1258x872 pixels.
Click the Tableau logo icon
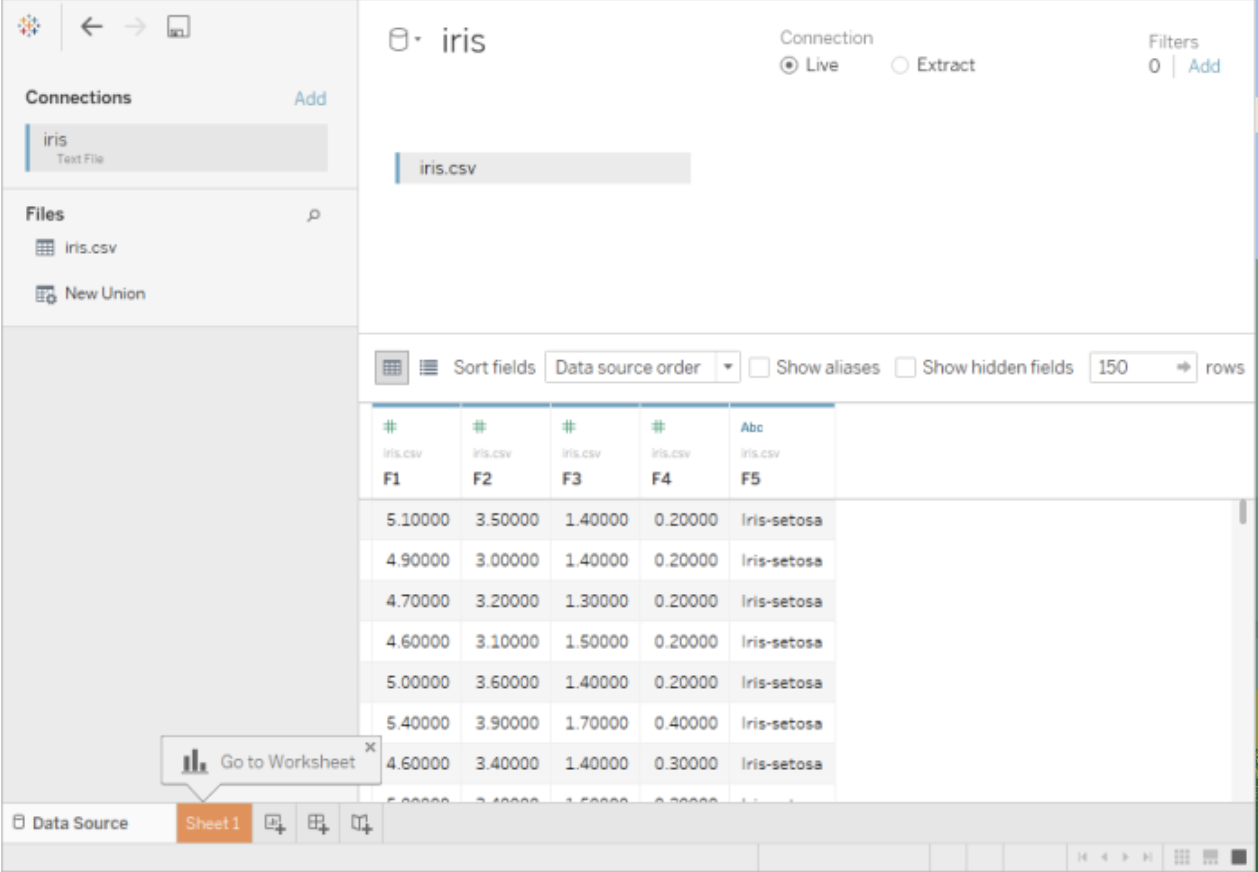click(x=29, y=27)
